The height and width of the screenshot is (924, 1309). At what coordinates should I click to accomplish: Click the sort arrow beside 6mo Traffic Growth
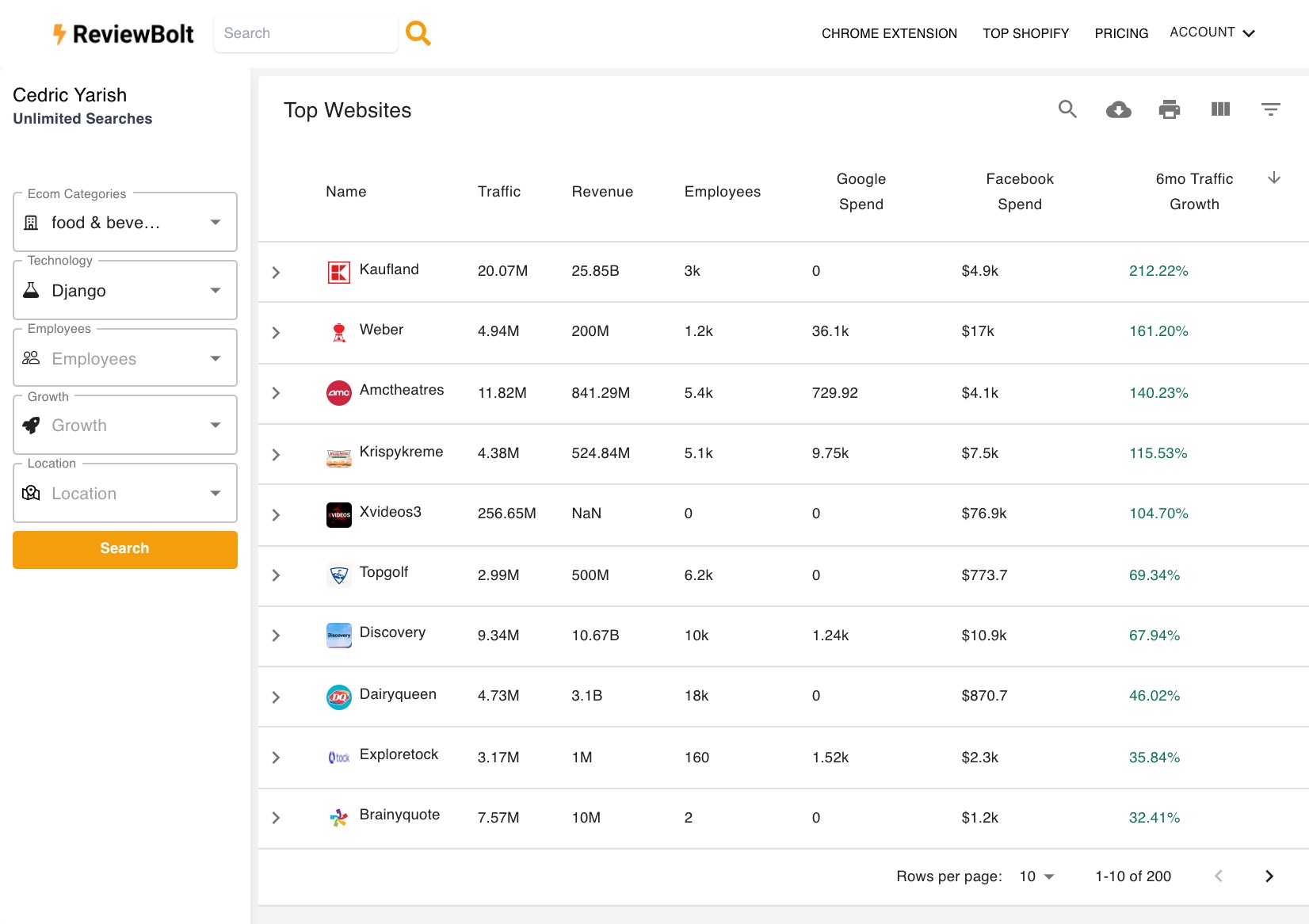click(x=1274, y=178)
